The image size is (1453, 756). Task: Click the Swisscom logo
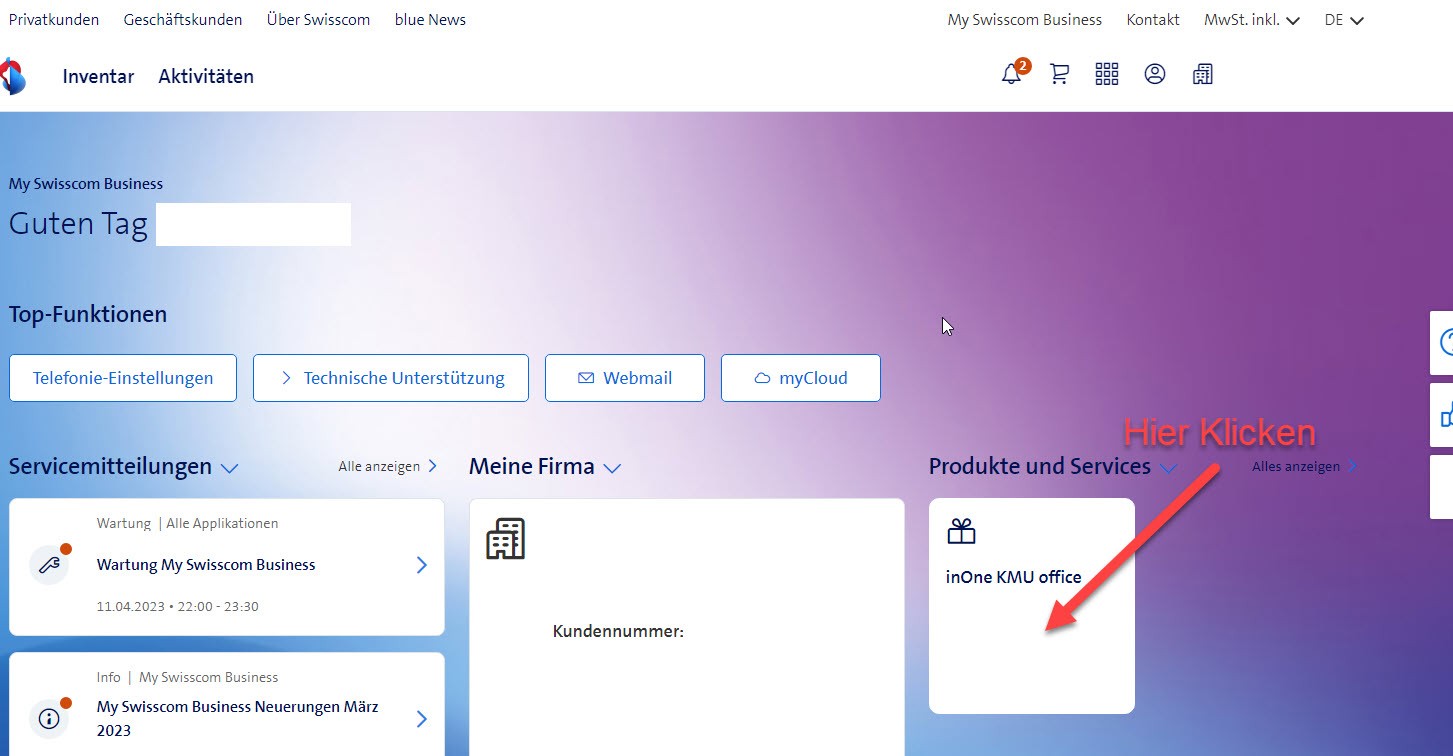pos(13,76)
